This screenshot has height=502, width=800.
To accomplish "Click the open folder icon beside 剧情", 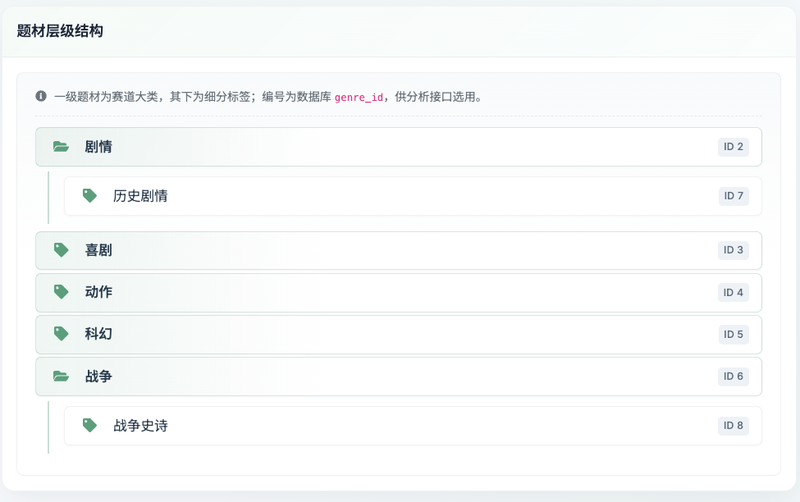I will [x=61, y=147].
